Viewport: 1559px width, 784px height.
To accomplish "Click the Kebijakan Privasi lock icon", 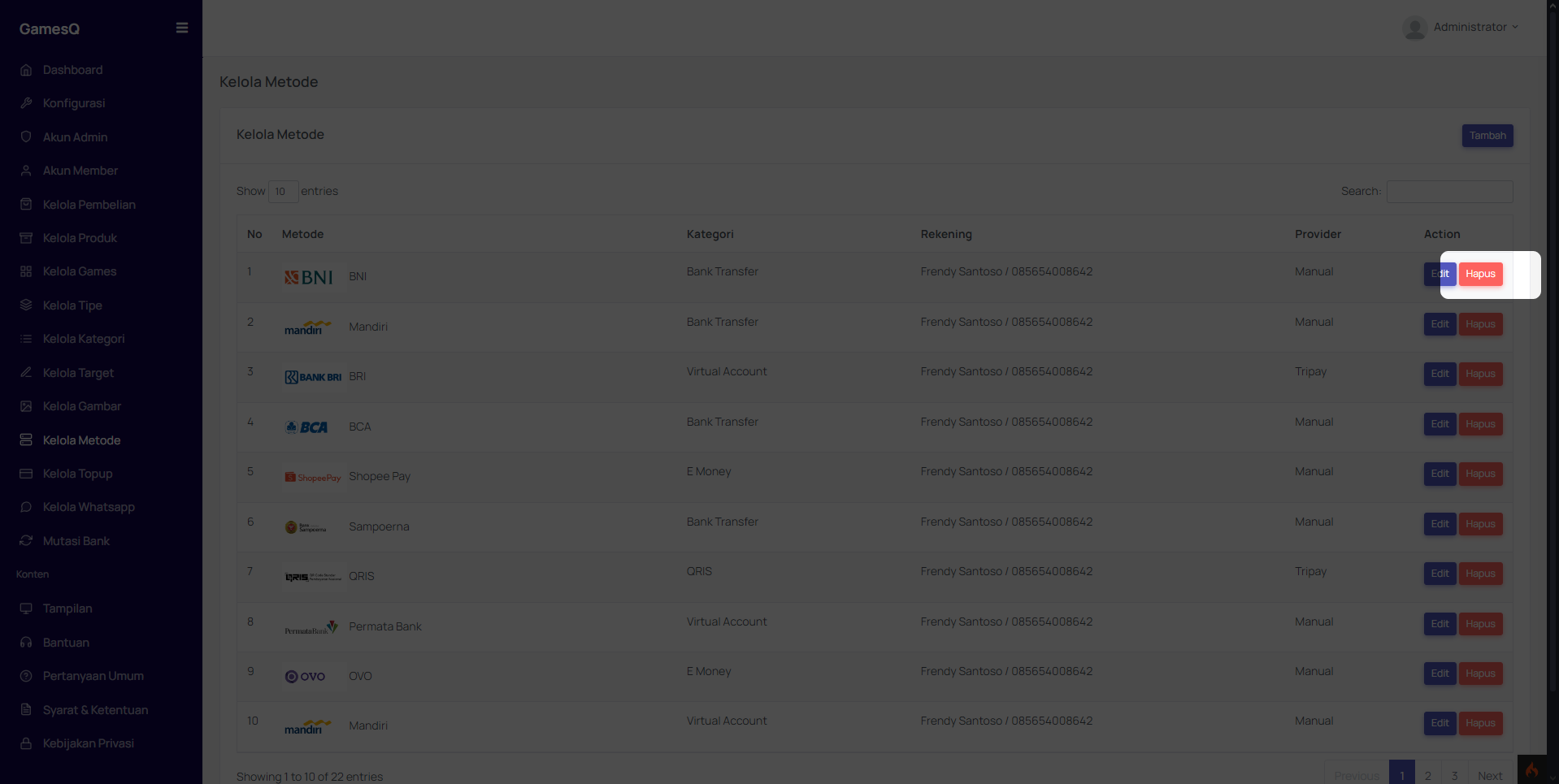I will click(x=26, y=743).
